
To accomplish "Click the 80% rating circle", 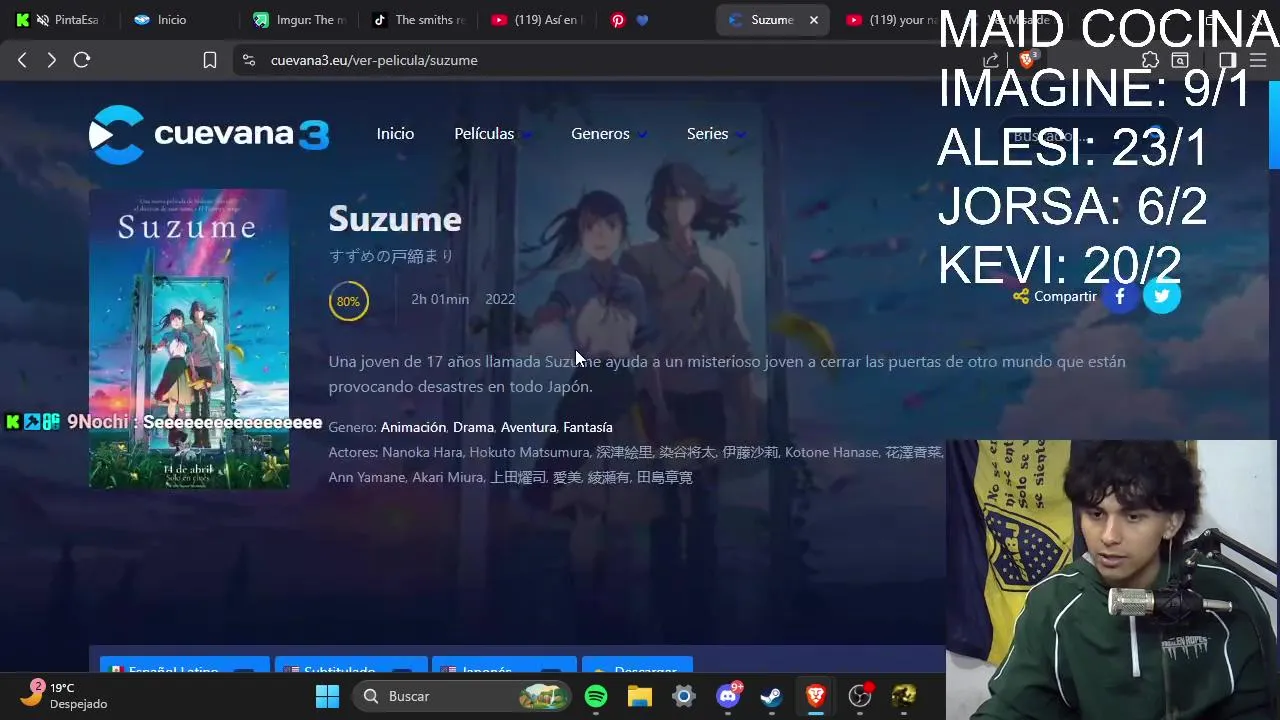I will [x=348, y=301].
